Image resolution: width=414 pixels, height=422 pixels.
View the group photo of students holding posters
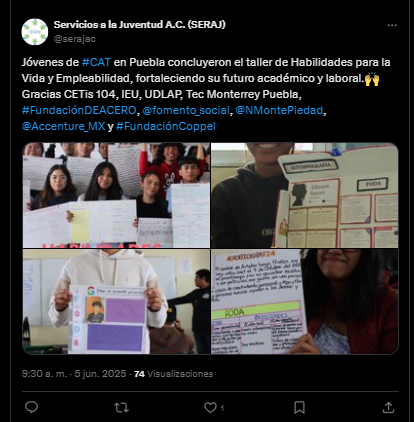click(116, 195)
